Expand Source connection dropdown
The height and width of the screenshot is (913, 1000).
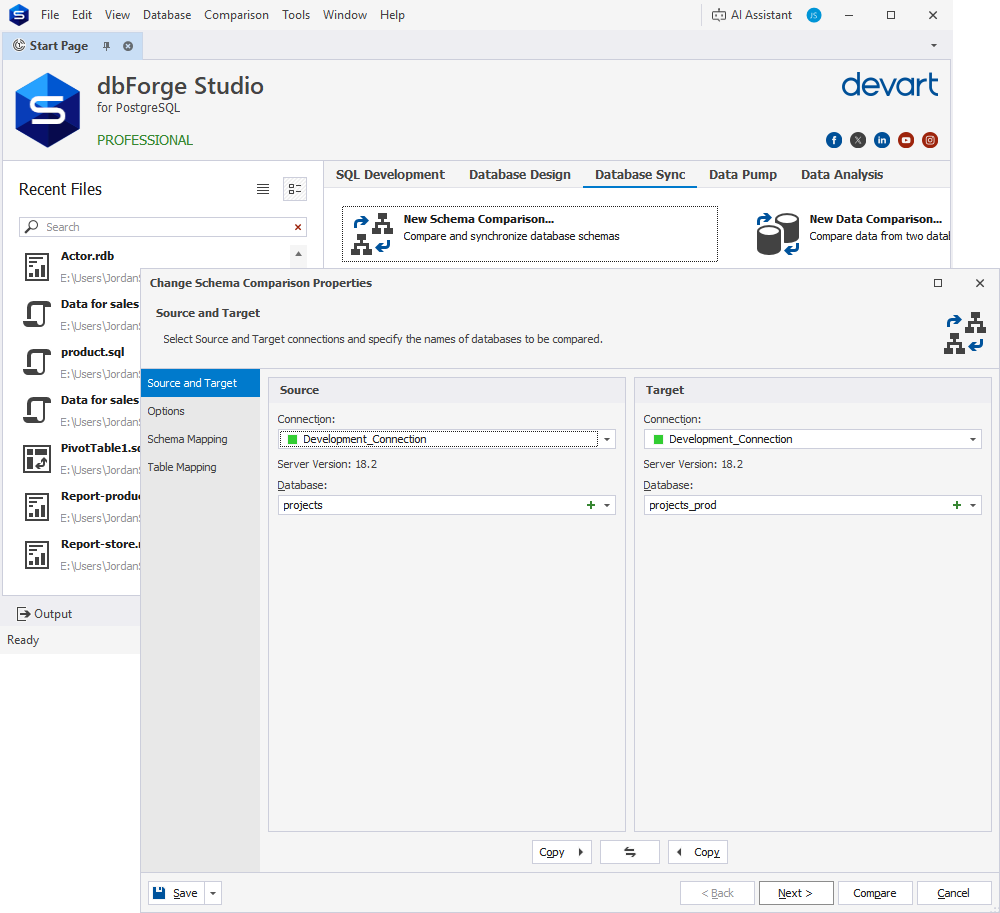tap(607, 439)
